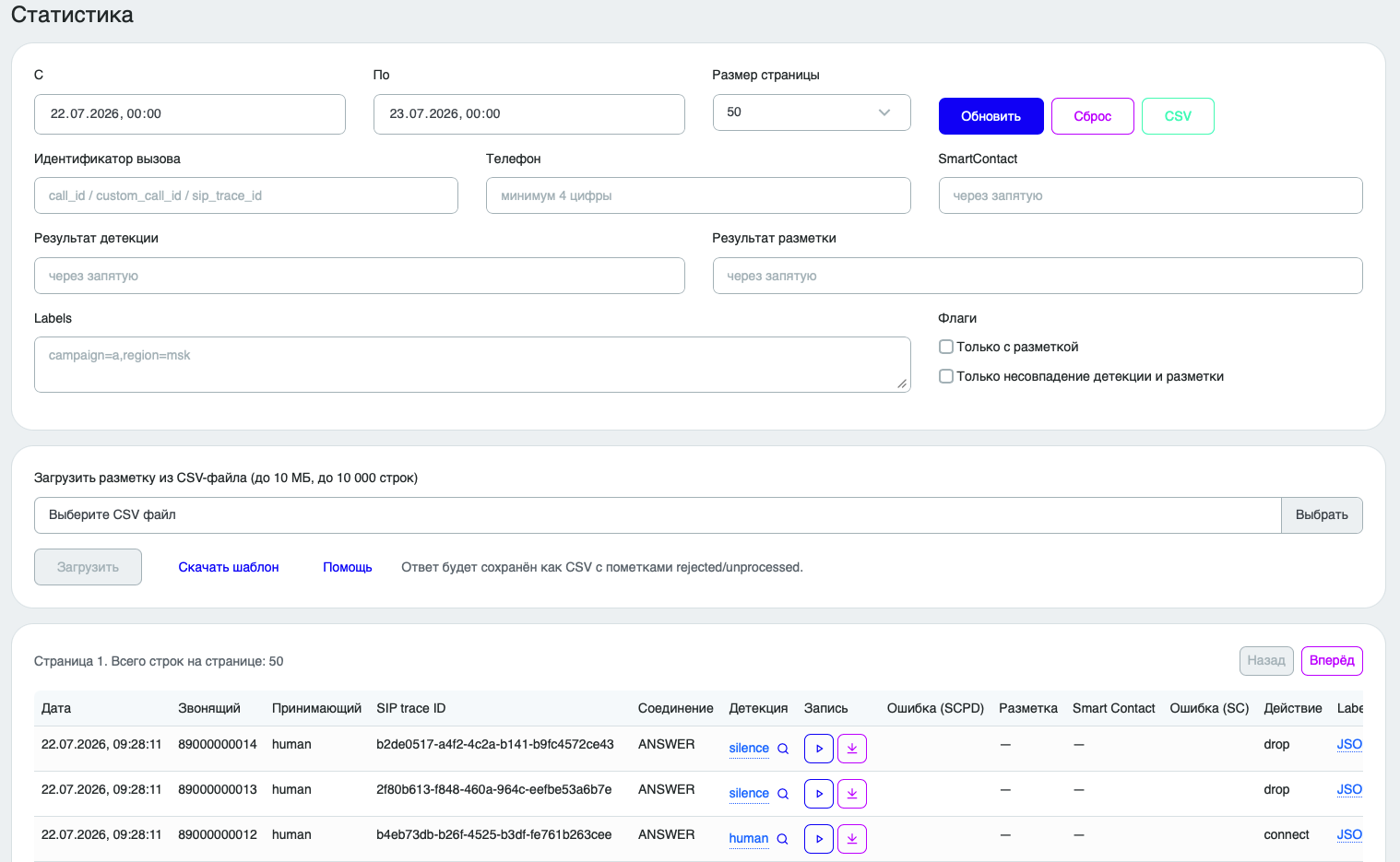Download recording for caller 89000000012
1400x862 pixels.
[852, 839]
